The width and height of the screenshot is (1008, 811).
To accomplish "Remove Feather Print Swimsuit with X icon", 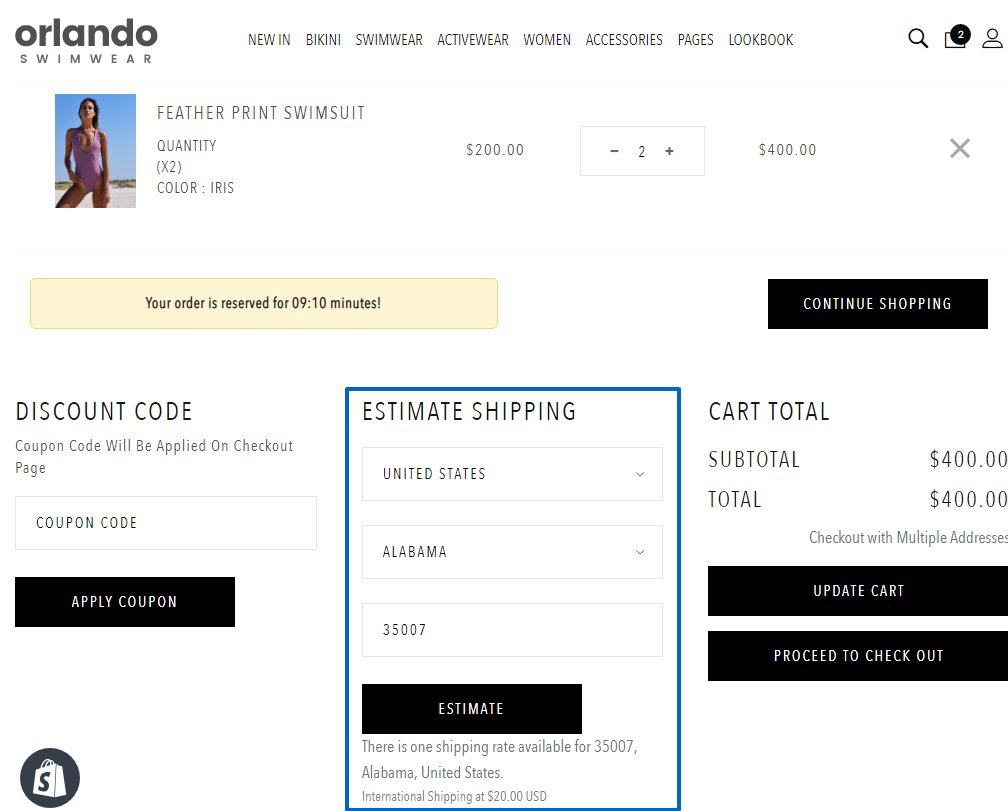I will 960,148.
